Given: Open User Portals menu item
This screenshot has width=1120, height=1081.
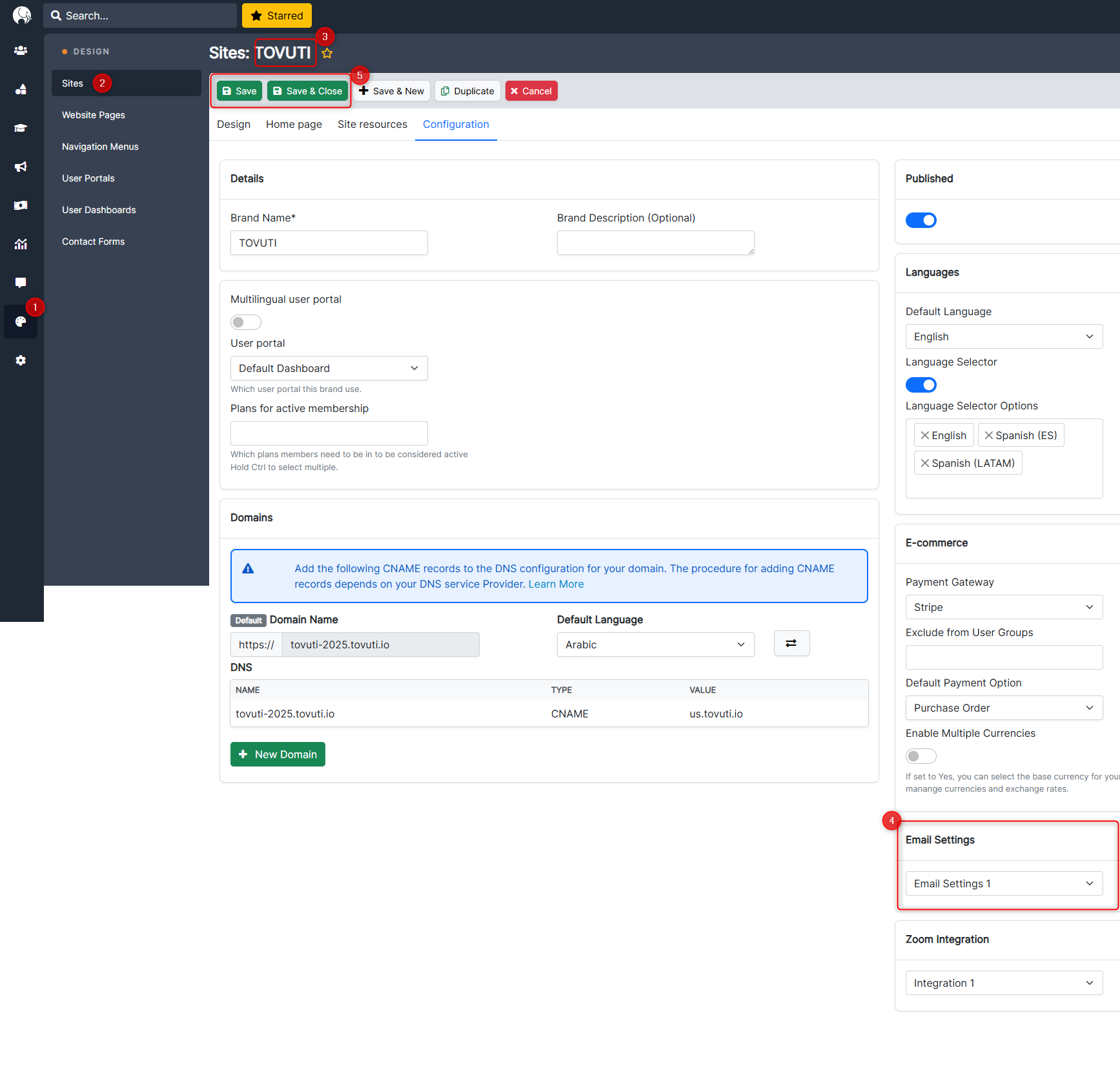Looking at the screenshot, I should point(88,178).
